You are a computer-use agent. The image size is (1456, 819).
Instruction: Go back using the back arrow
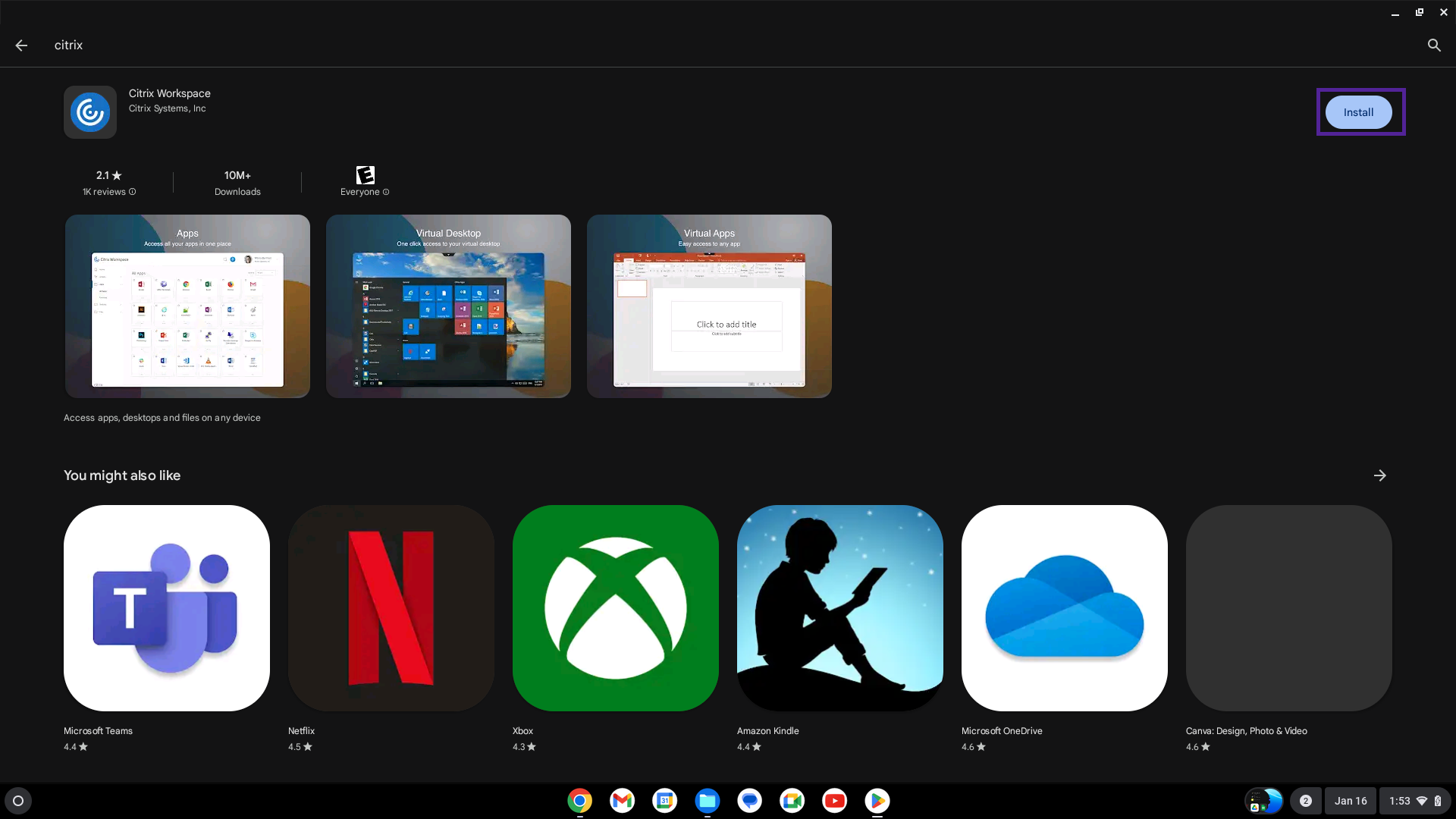[x=21, y=45]
